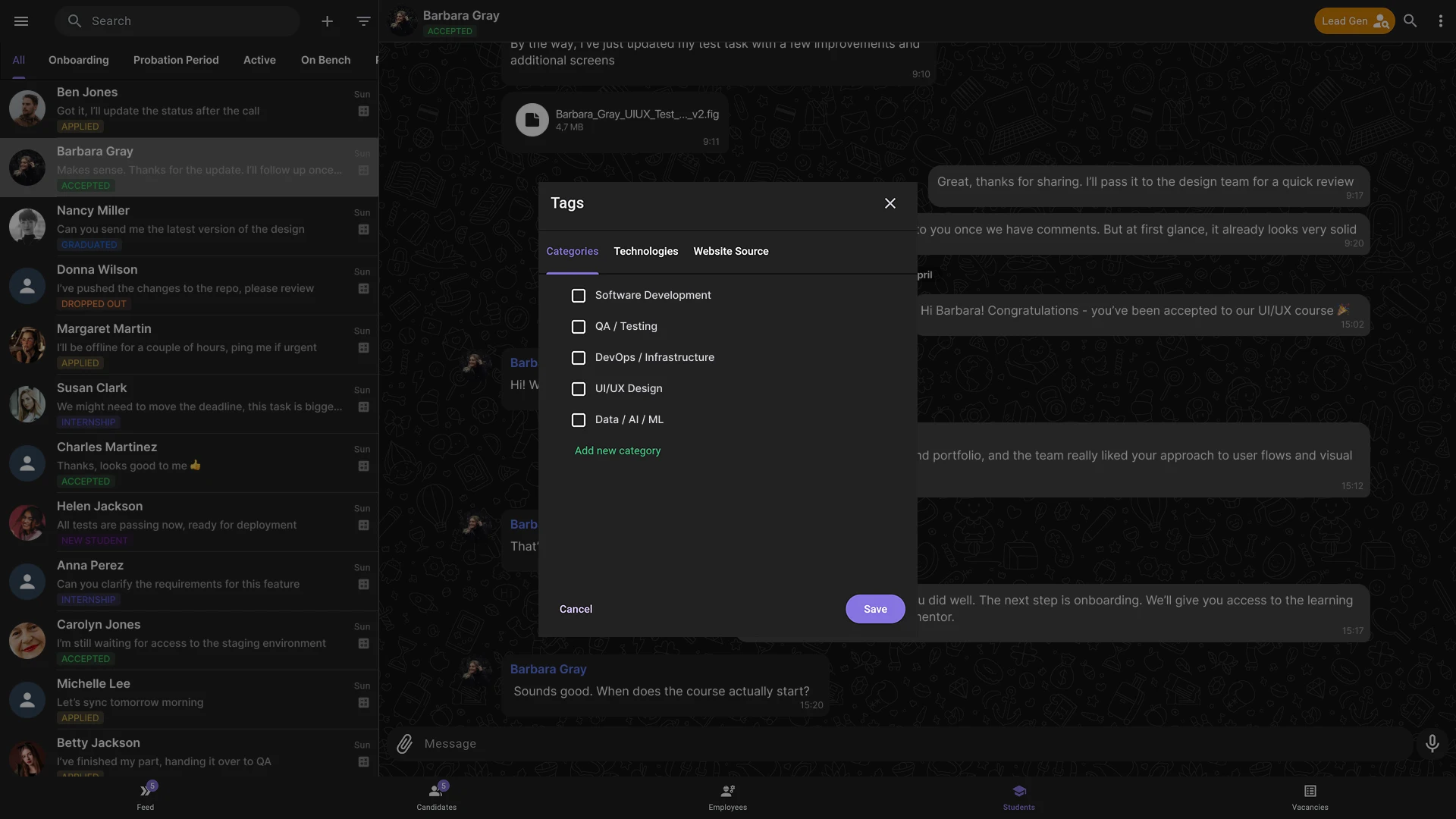Open Feed in bottom navigation
Screen dimensions: 1456x819
point(145,797)
